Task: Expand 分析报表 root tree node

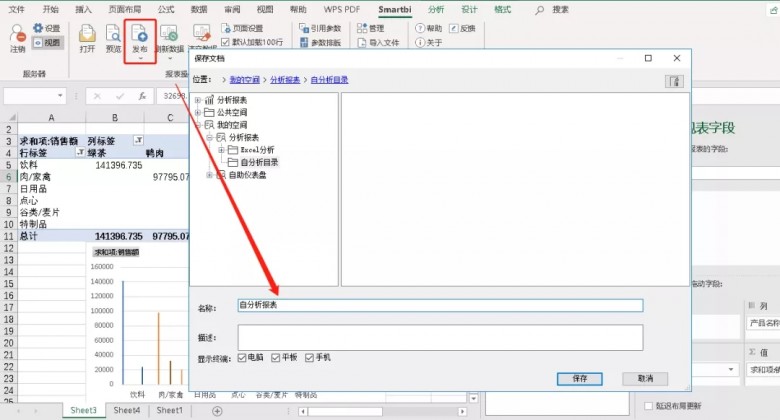Action: [x=198, y=100]
